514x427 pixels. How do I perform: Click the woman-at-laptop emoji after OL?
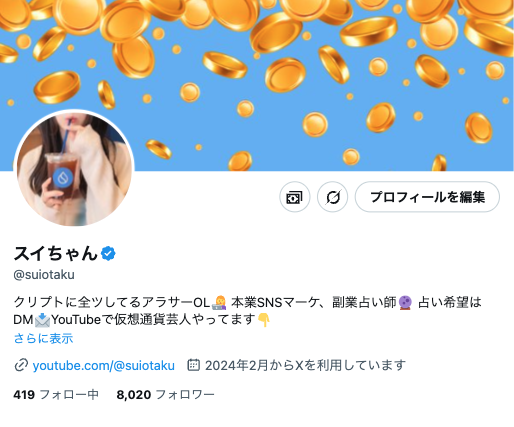(x=219, y=303)
